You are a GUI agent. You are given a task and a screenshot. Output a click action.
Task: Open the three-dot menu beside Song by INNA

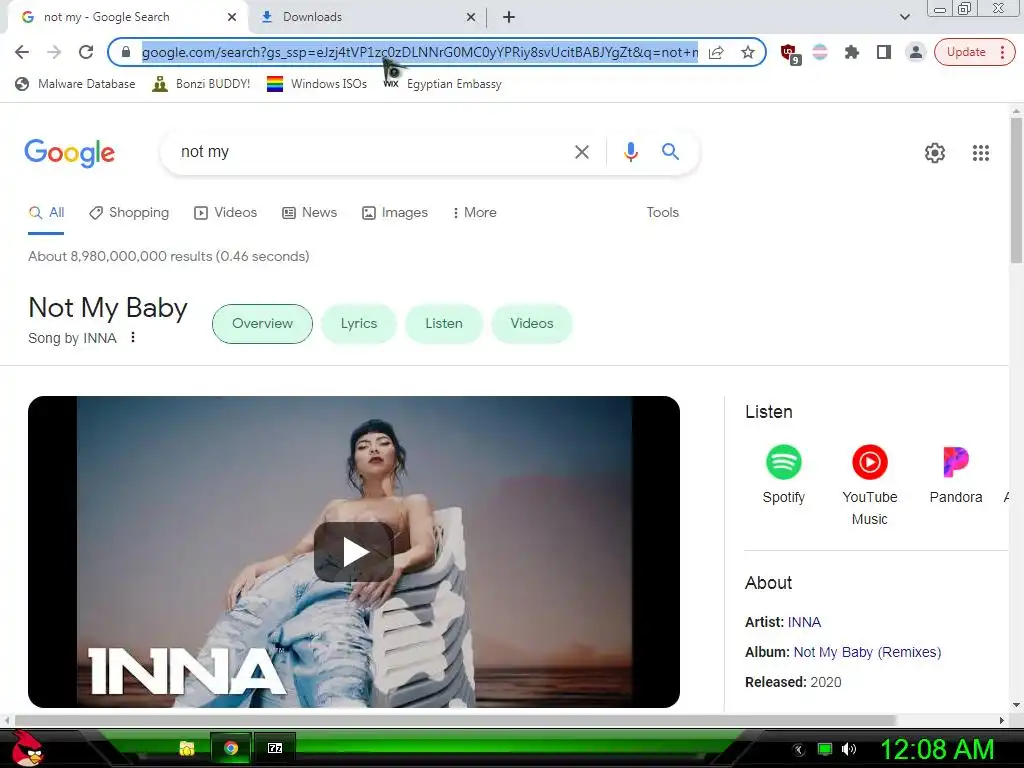coord(133,338)
